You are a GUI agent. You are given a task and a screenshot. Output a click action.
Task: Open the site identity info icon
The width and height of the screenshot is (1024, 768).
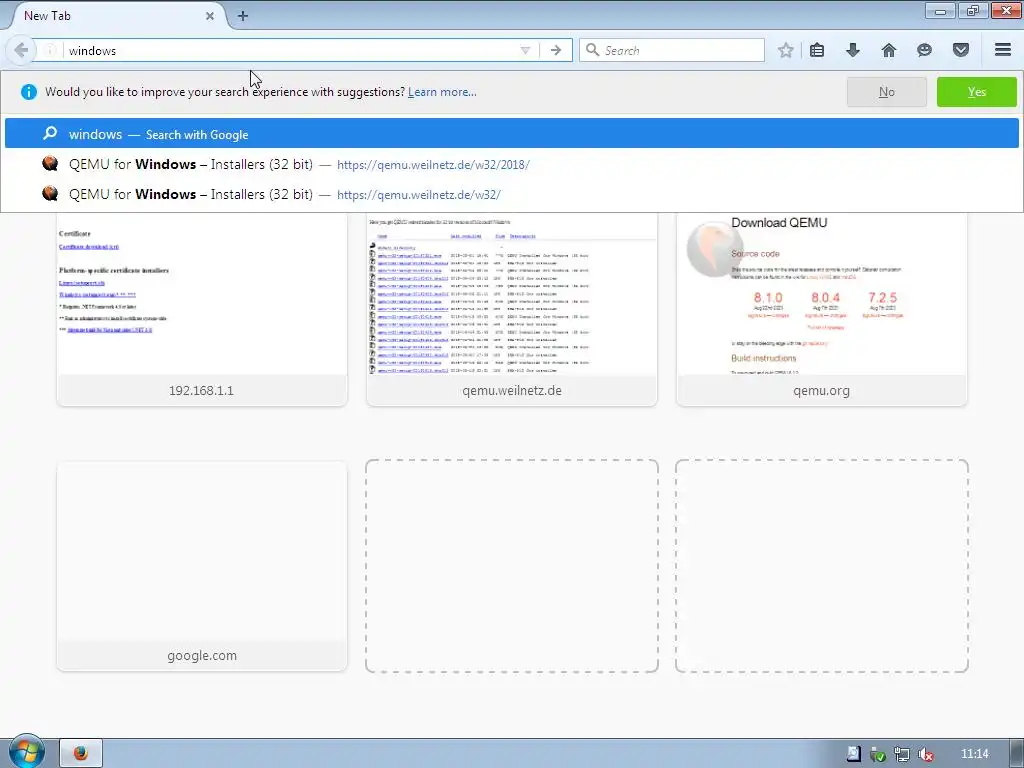click(x=50, y=50)
